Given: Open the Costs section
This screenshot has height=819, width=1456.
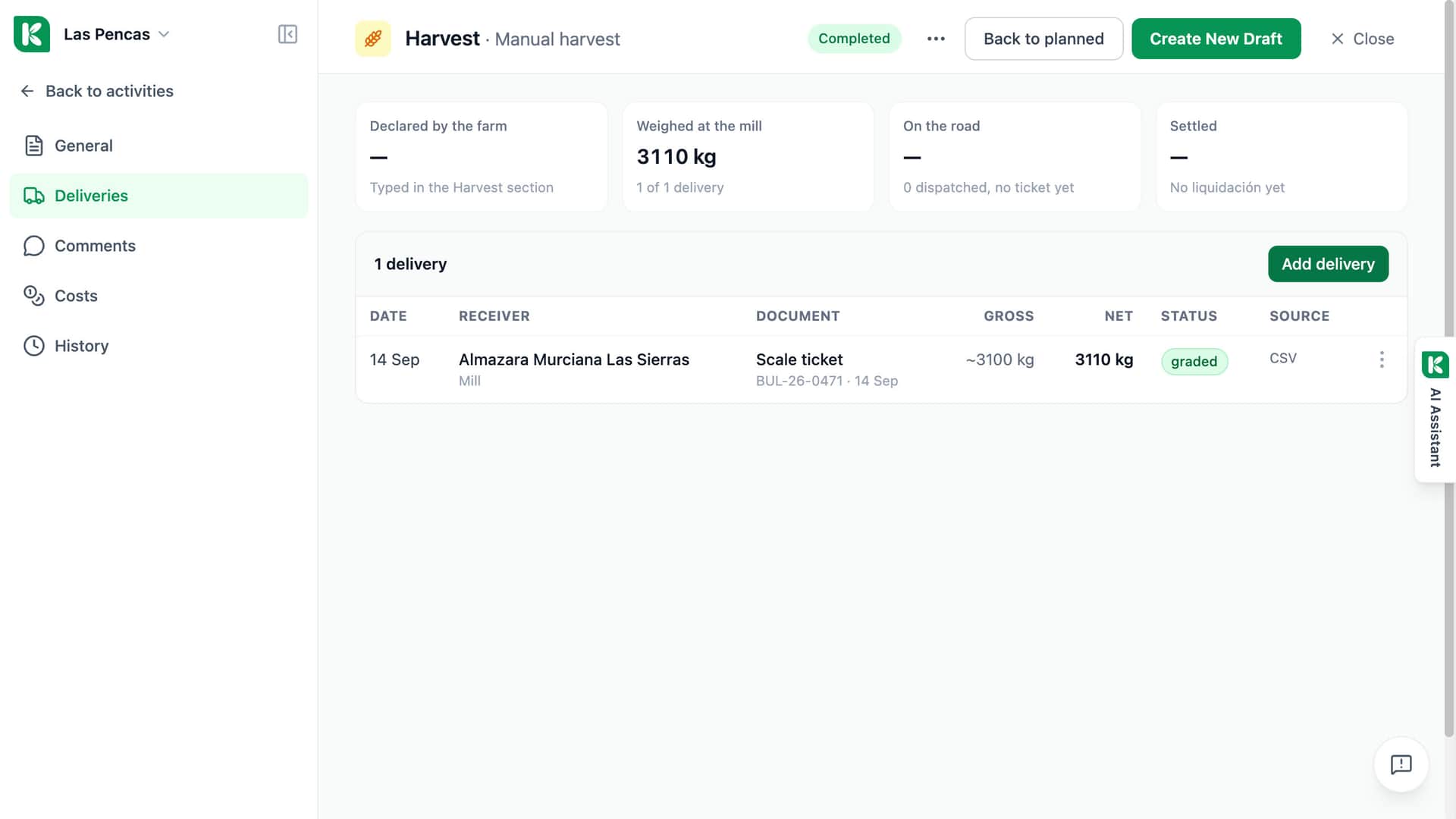Looking at the screenshot, I should click(158, 296).
